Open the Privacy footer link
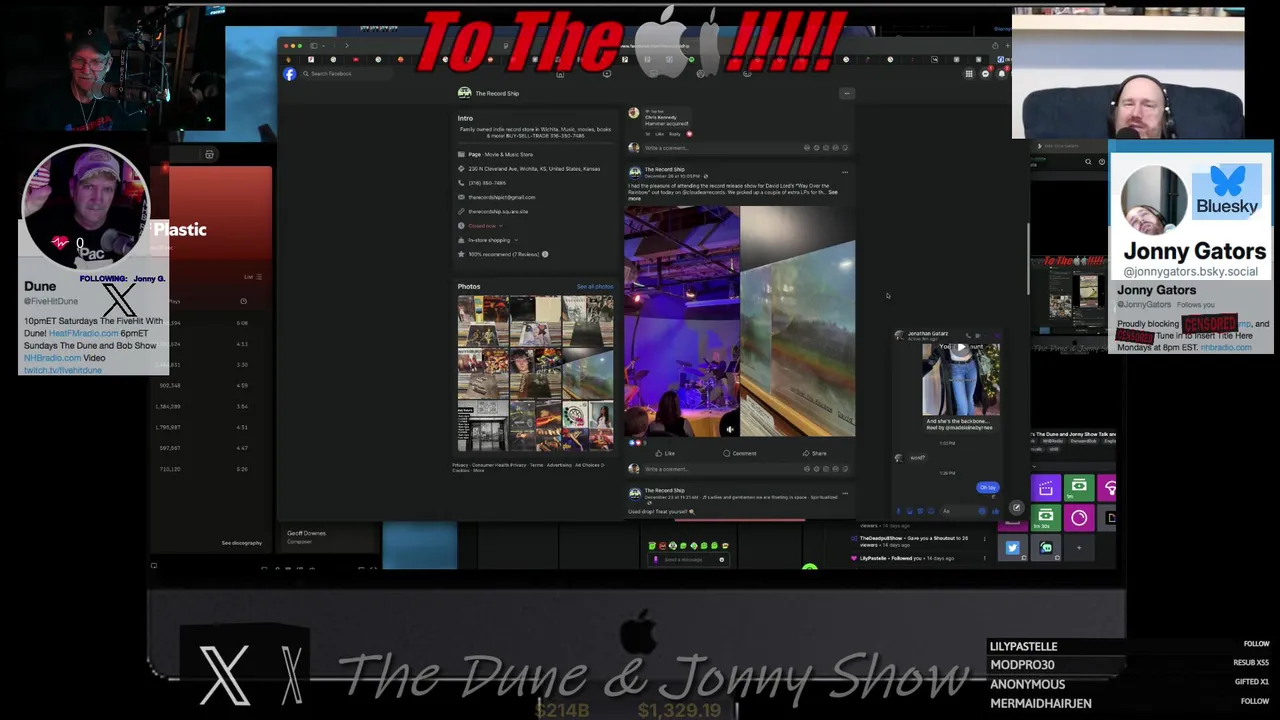 (459, 465)
